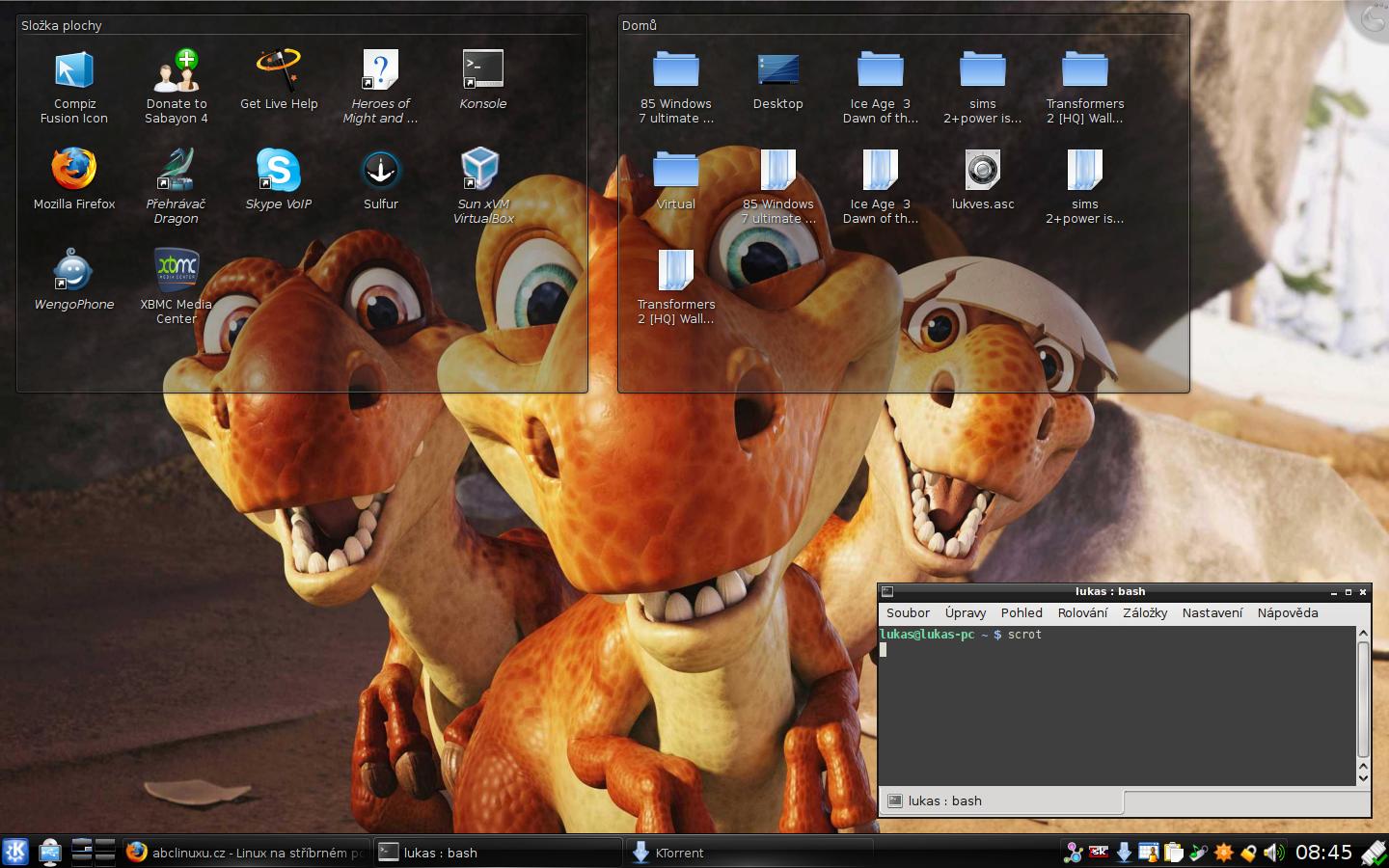Open the Záložky menu in Konsole
Viewport: 1389px width, 868px height.
coord(1145,612)
